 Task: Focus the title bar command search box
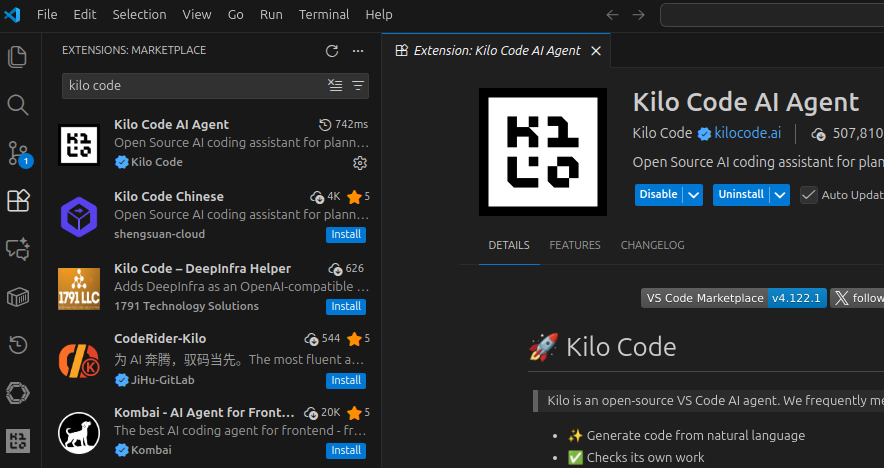click(772, 15)
